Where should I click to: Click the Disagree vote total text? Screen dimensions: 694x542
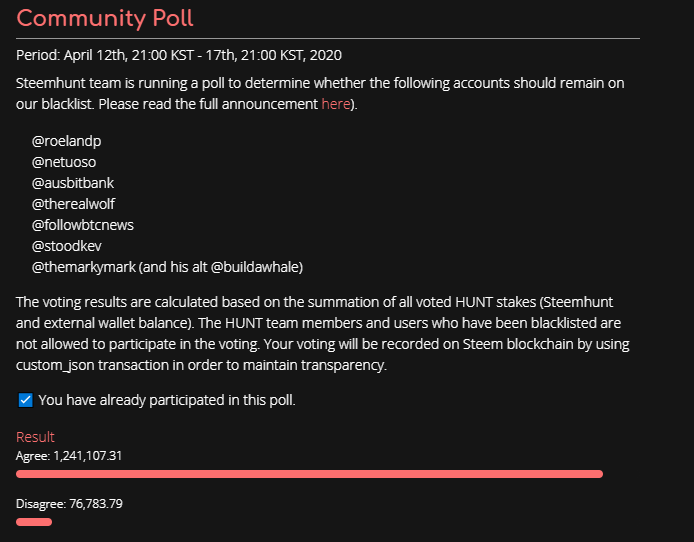[70, 504]
